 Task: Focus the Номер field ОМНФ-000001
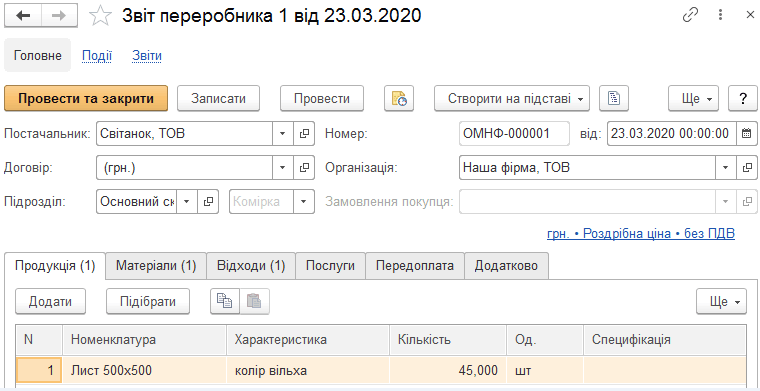pyautogui.click(x=514, y=133)
